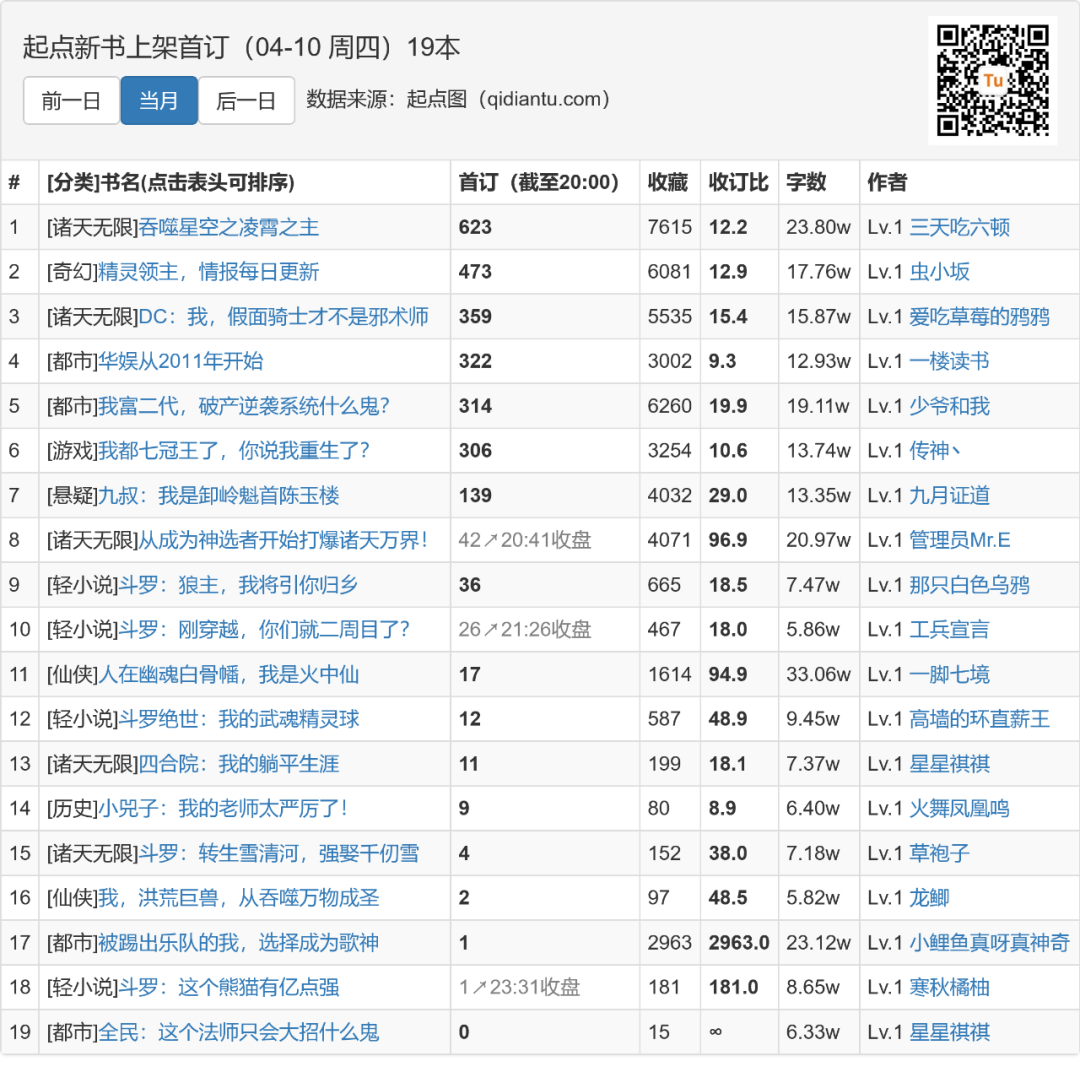Open book 斗罗：转生雪清河，强娶千仞雪
The image size is (1080, 1083).
click(x=279, y=853)
